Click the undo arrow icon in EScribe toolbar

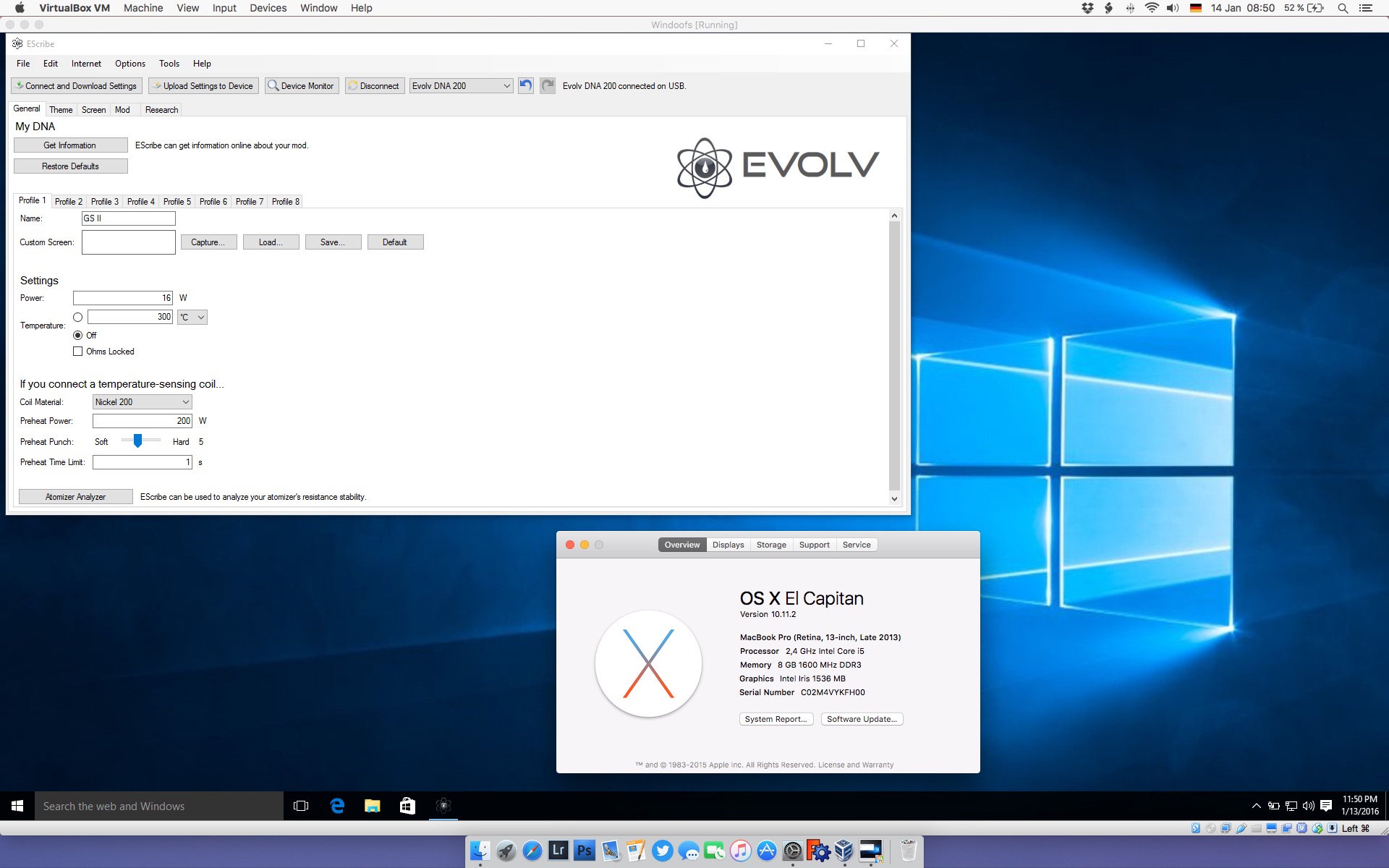526,85
